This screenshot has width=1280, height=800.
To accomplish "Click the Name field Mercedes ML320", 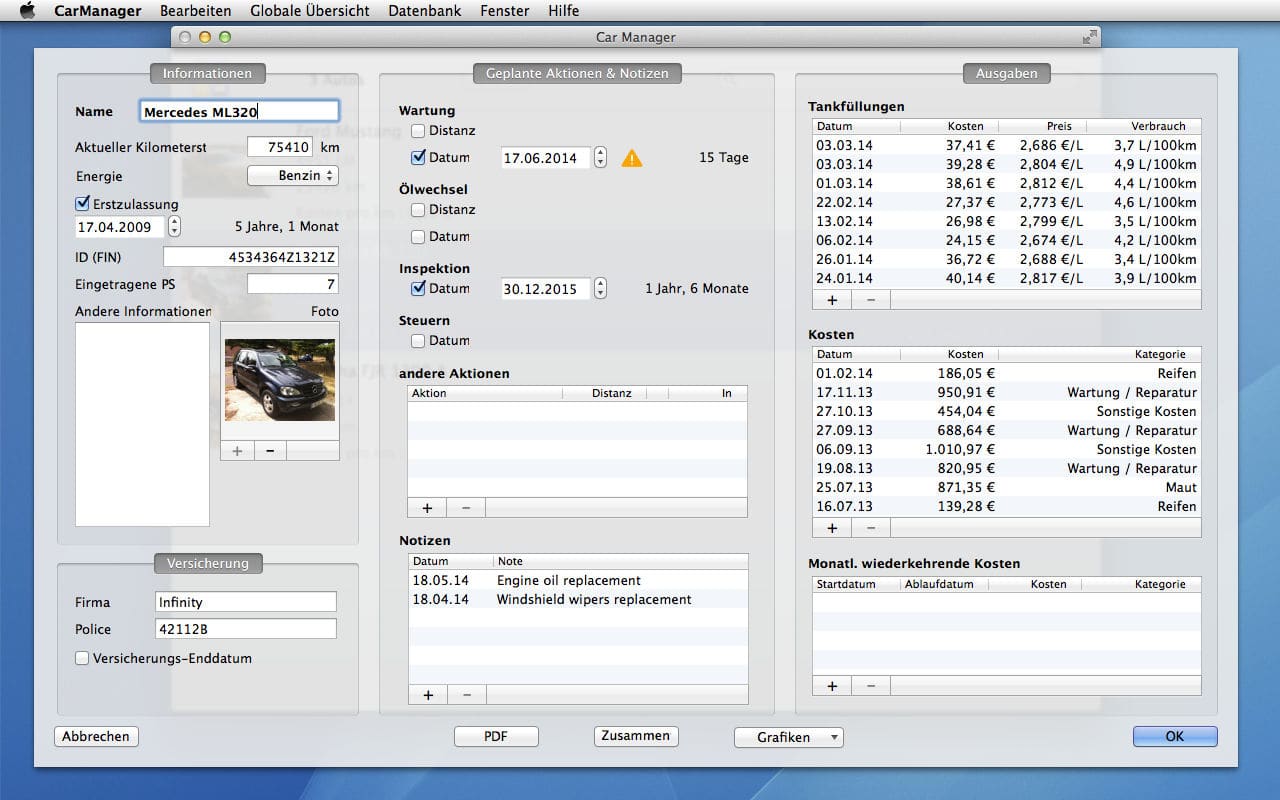I will pos(239,112).
